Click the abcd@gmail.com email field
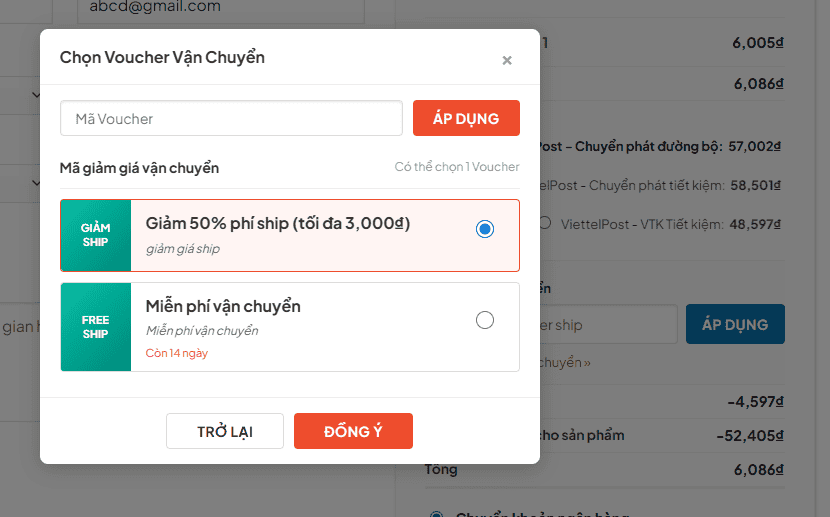 click(x=220, y=8)
